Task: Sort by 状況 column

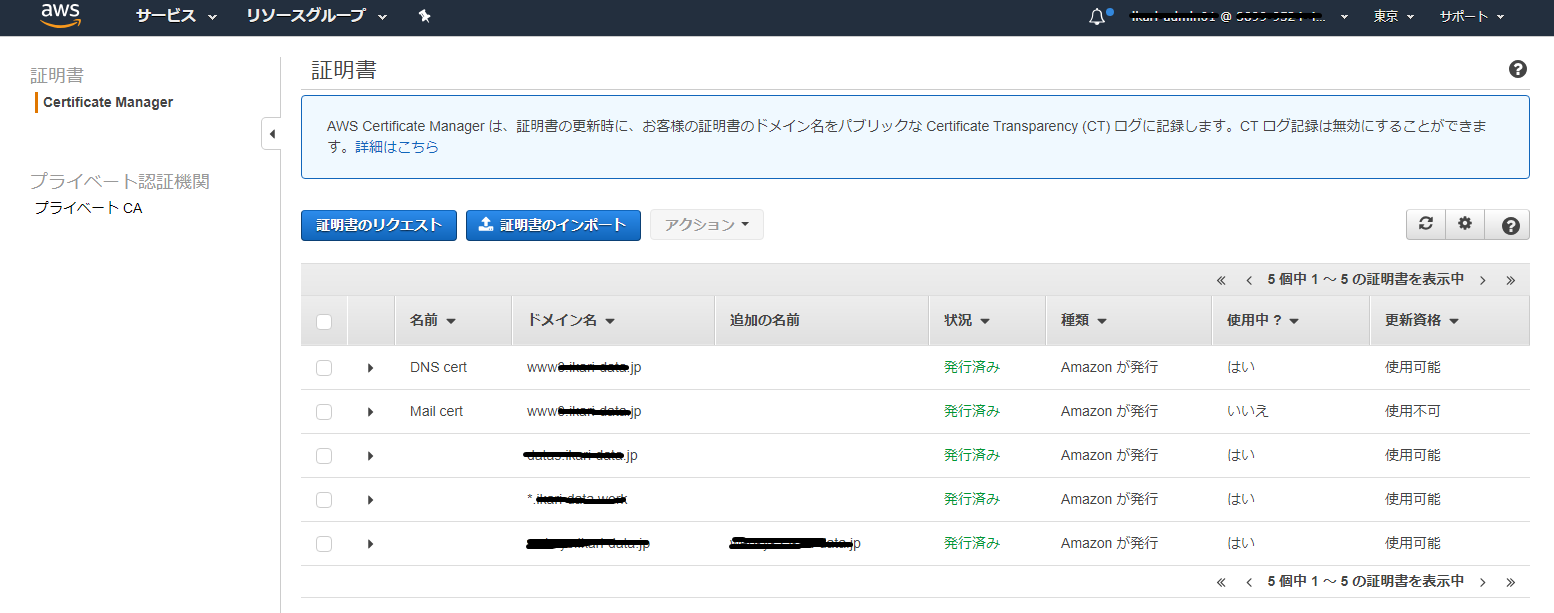Action: tap(967, 321)
